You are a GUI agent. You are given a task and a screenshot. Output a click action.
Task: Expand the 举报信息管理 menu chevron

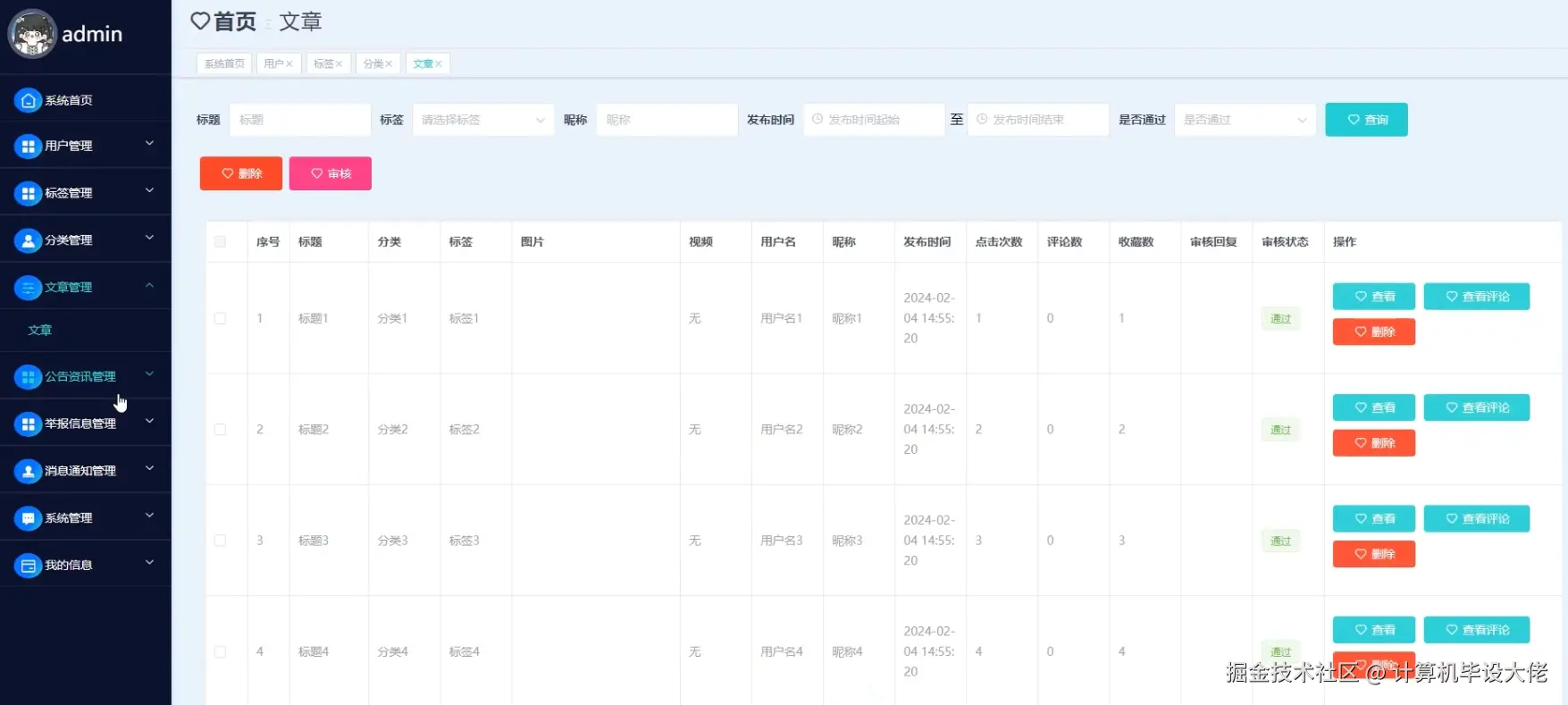150,421
